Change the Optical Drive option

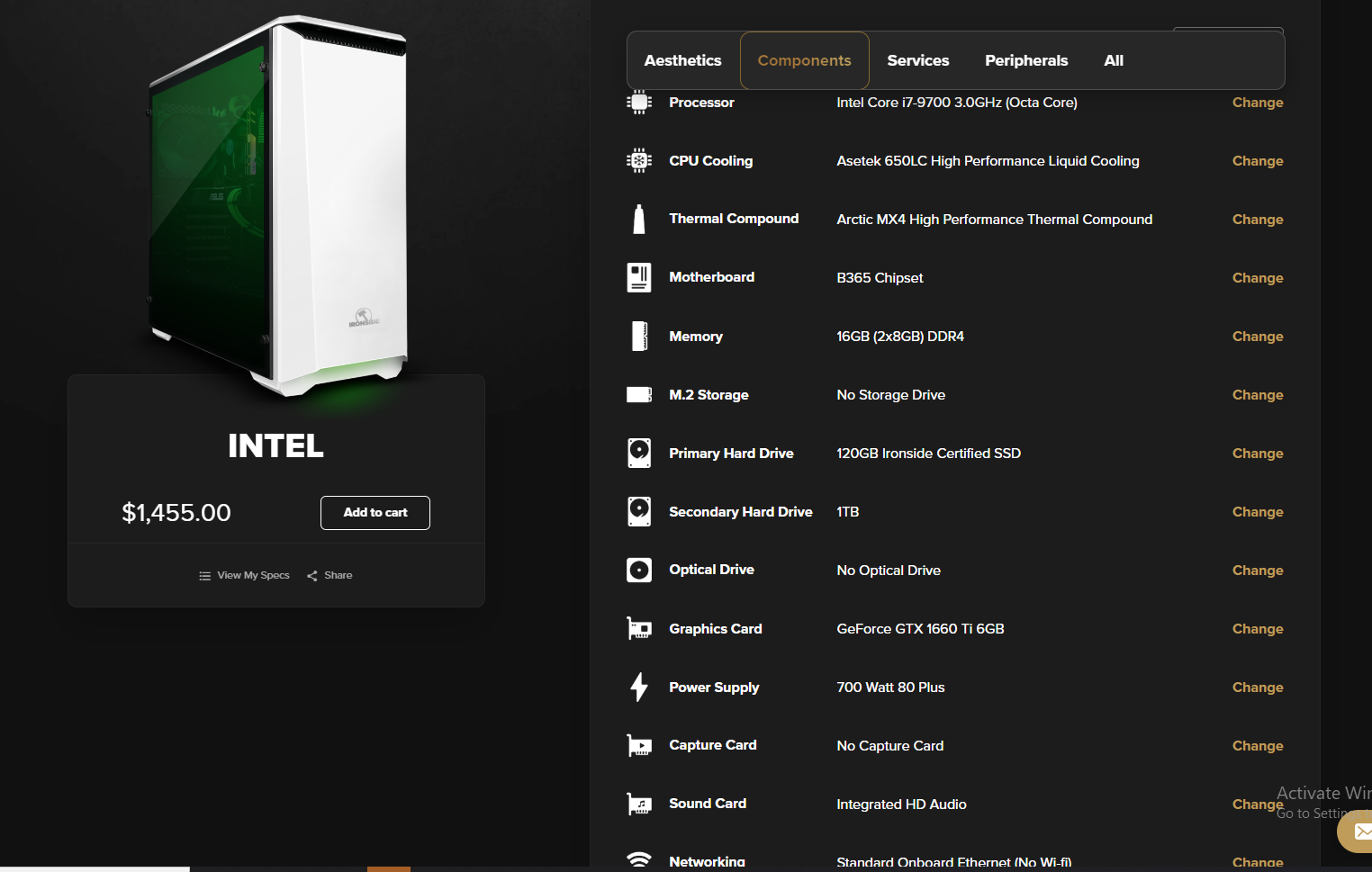point(1258,571)
